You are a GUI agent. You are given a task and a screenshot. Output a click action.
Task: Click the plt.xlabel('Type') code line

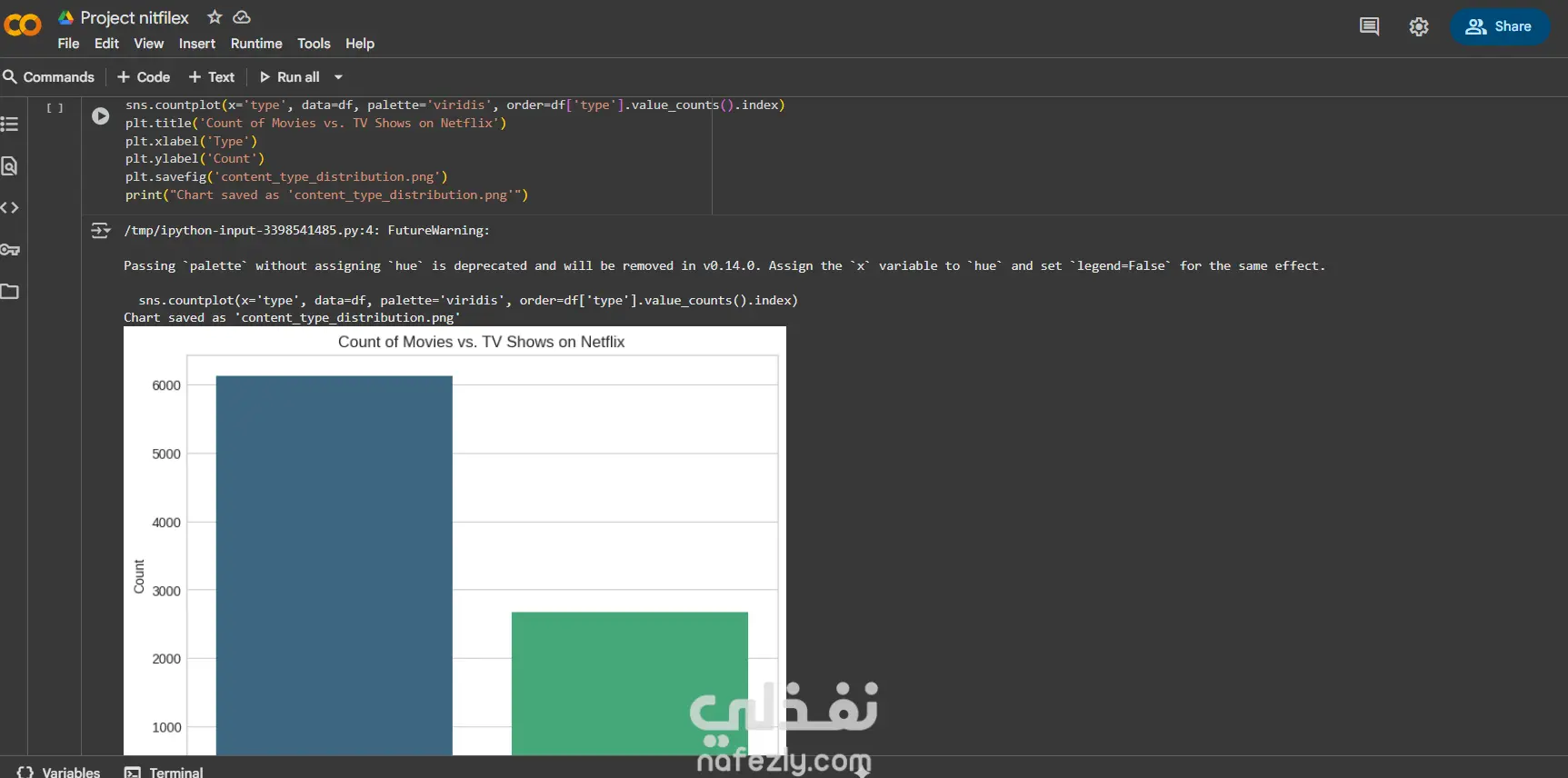tap(192, 142)
